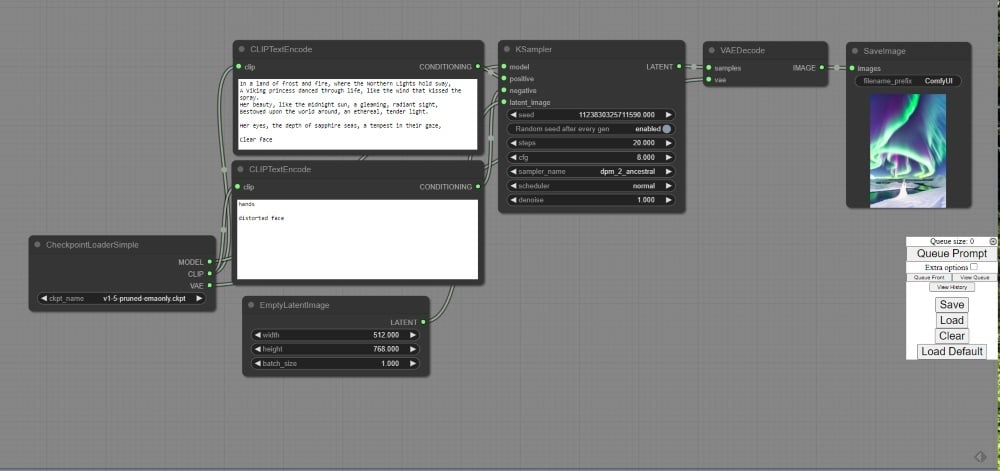
Task: Click the left arrow on scheduler selector
Action: 514,186
